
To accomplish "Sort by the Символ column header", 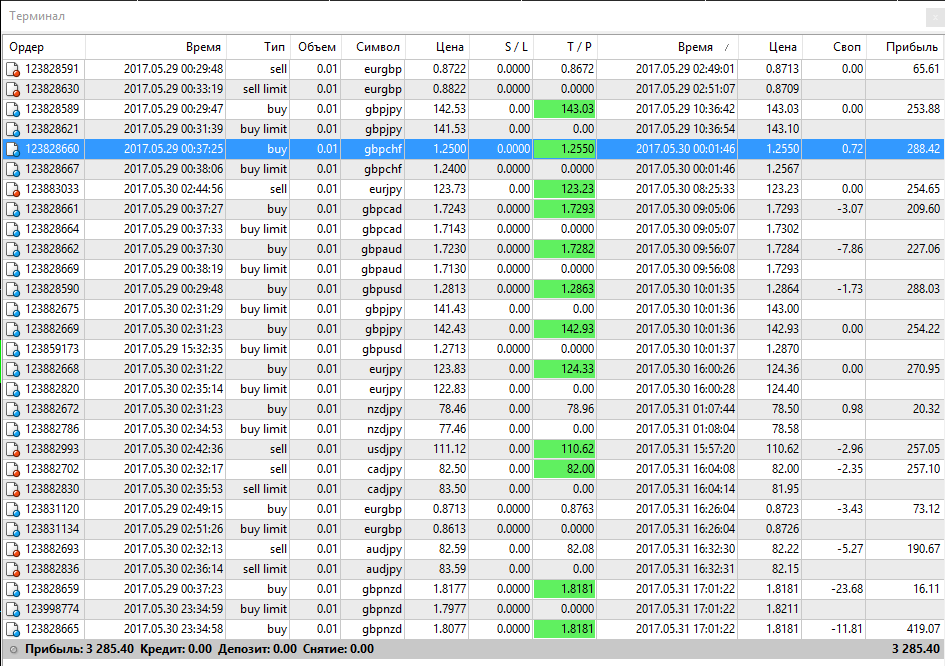I will click(x=373, y=47).
